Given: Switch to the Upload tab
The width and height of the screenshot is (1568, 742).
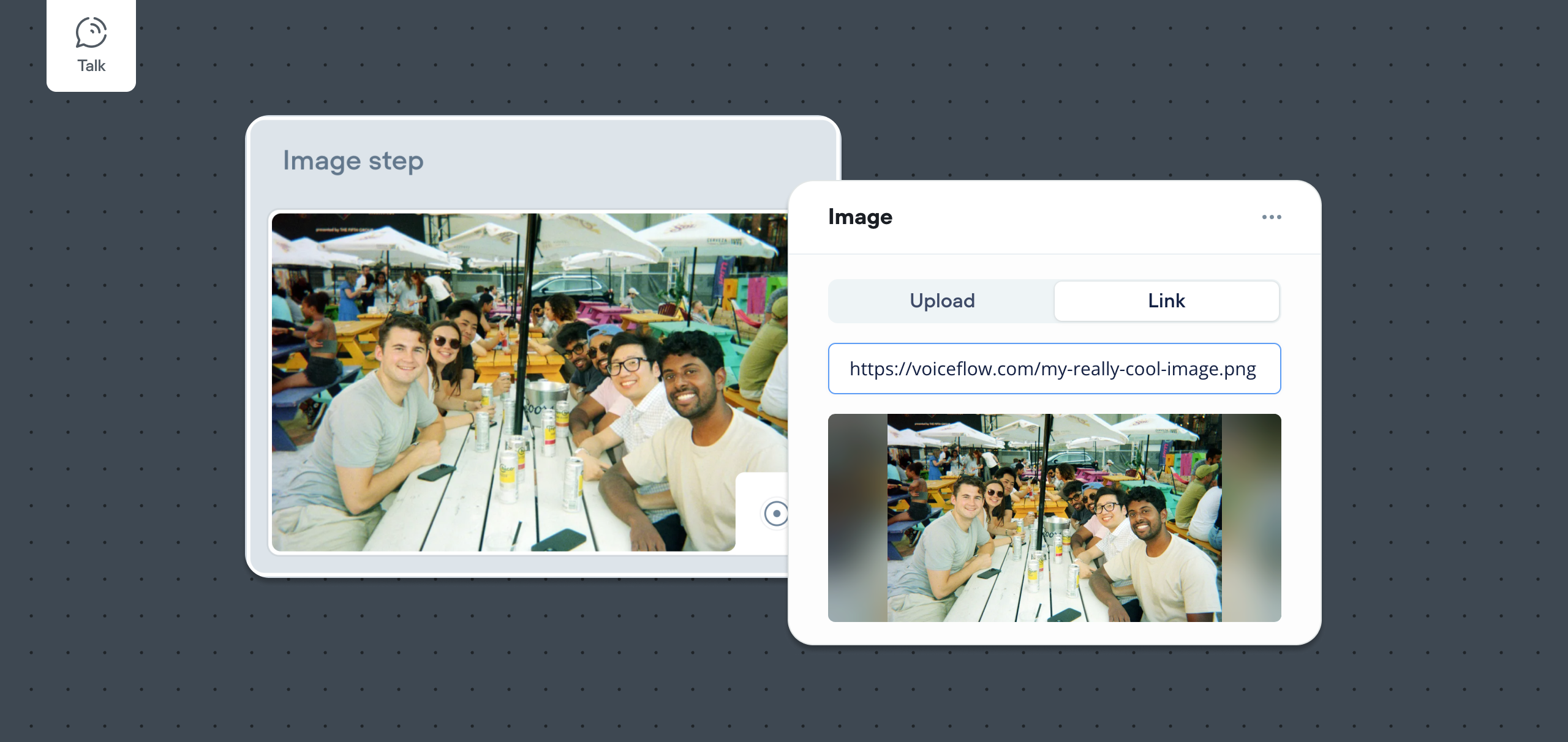Looking at the screenshot, I should click(x=941, y=301).
